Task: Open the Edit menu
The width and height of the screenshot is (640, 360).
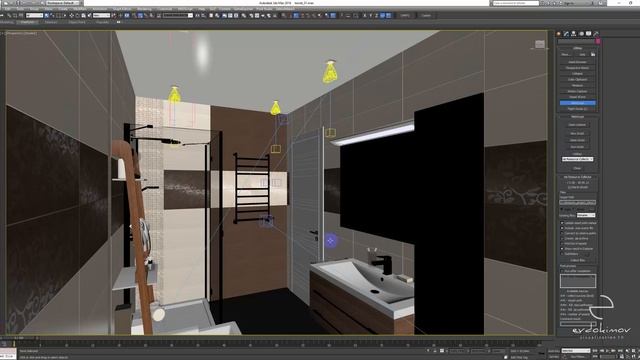Action: [7, 9]
